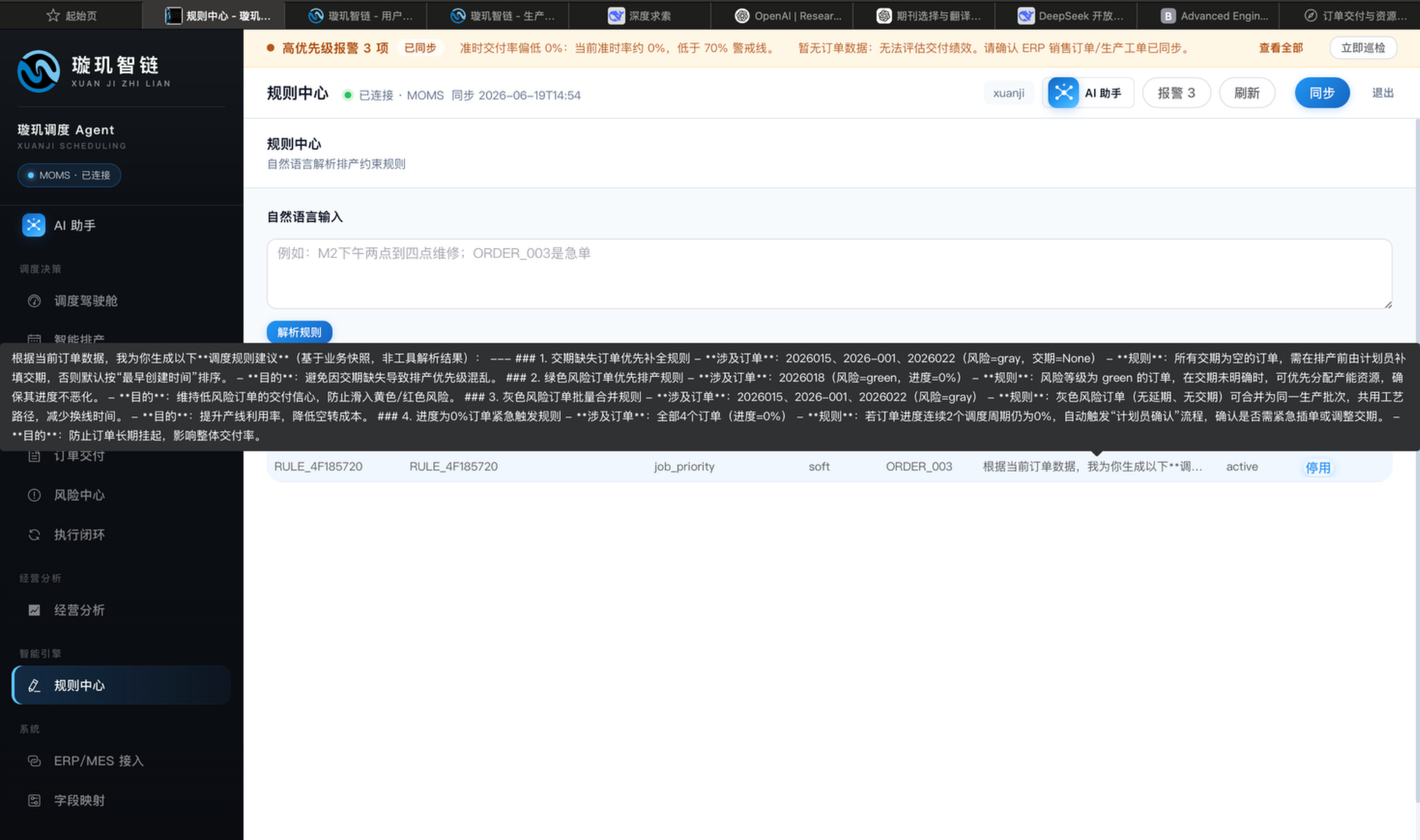The width and height of the screenshot is (1420, 840).
Task: Click the 立即巡检 button
Action: pos(1363,48)
